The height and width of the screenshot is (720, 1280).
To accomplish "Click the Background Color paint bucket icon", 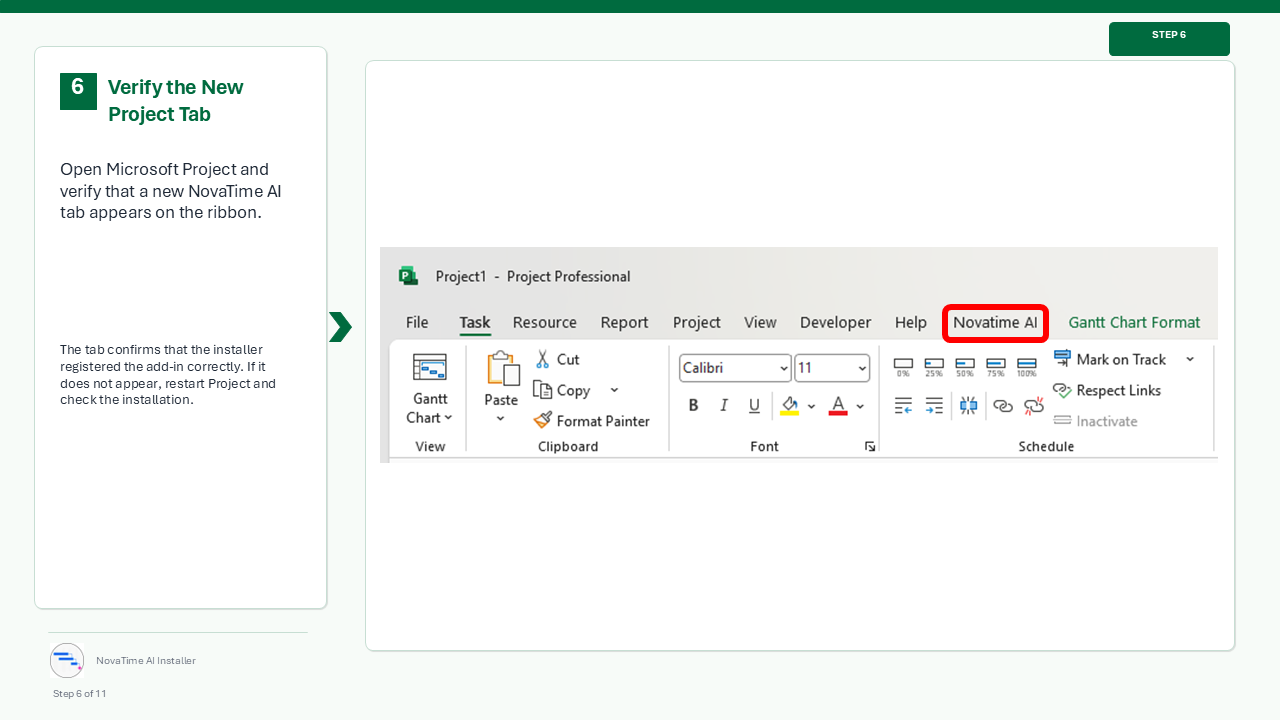I will click(x=789, y=405).
